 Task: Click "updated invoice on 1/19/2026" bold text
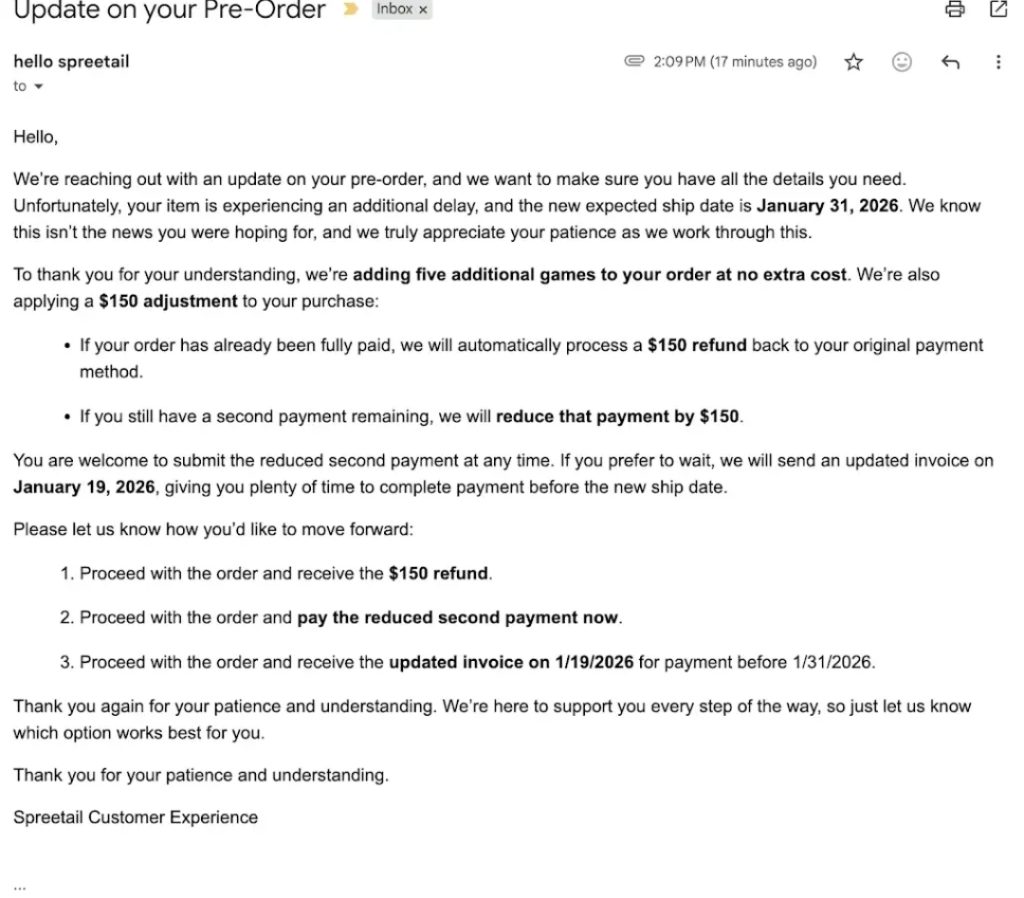point(510,662)
